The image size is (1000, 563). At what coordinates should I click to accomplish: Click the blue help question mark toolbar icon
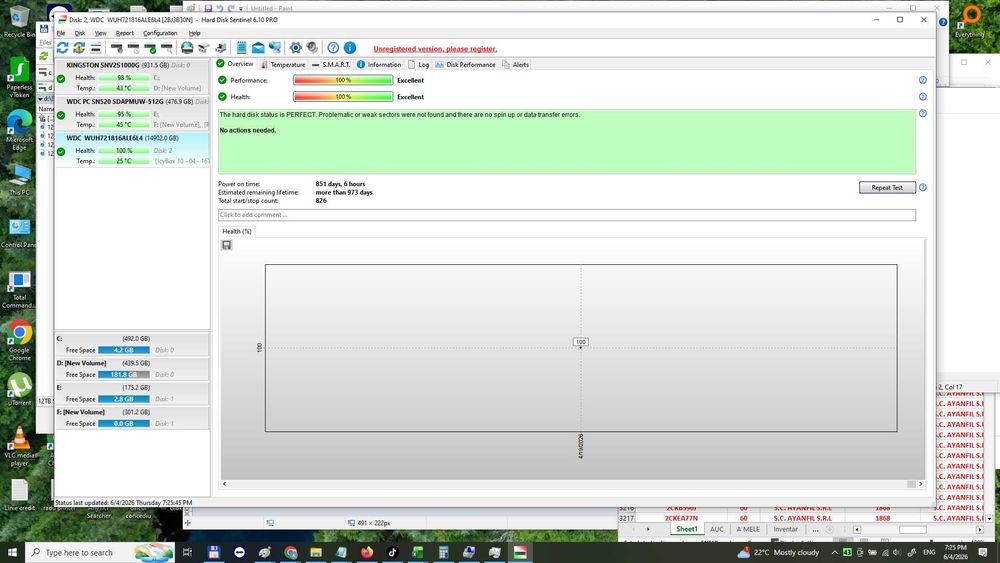(333, 48)
